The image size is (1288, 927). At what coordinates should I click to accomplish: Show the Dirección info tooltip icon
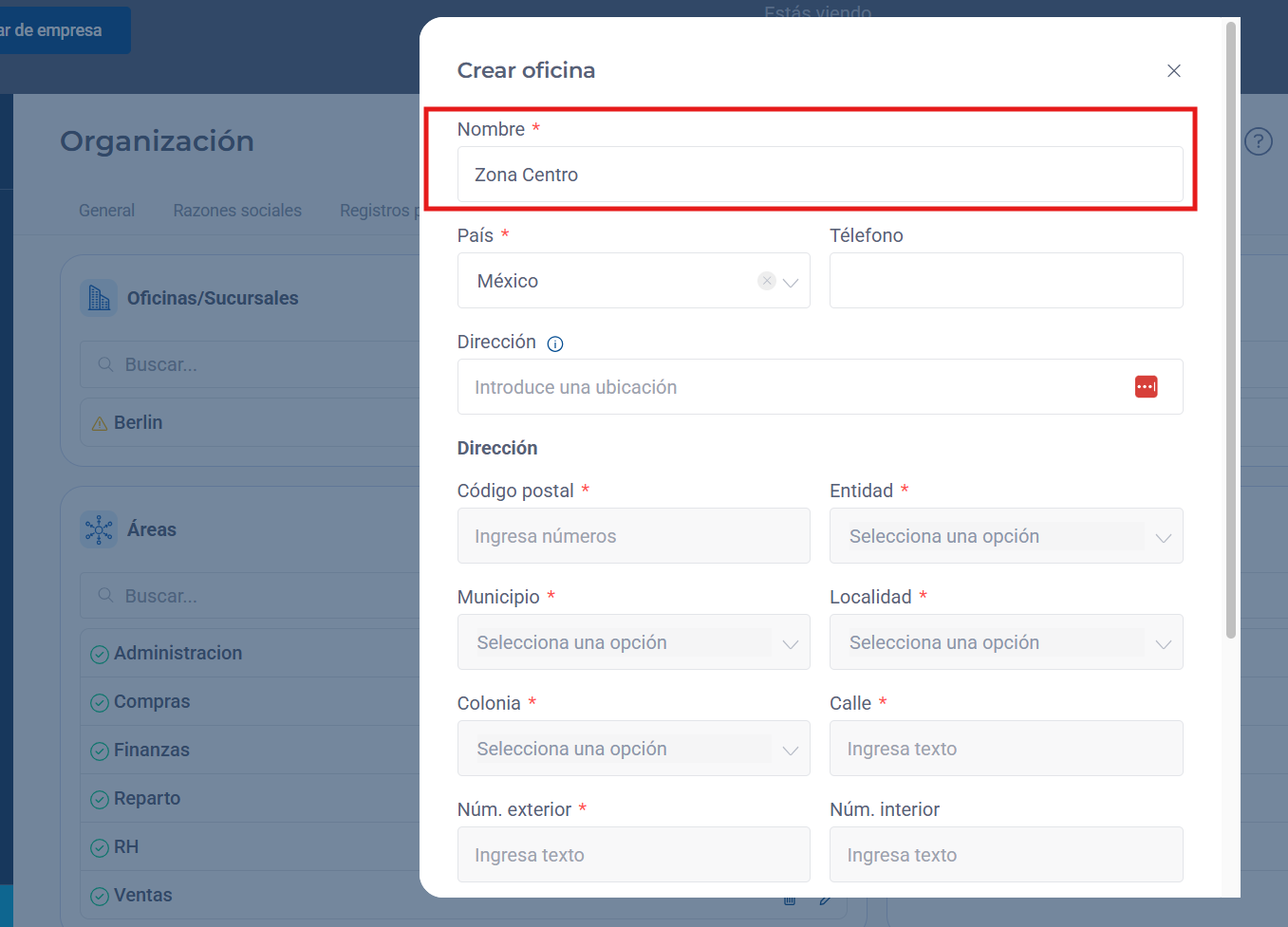click(555, 343)
